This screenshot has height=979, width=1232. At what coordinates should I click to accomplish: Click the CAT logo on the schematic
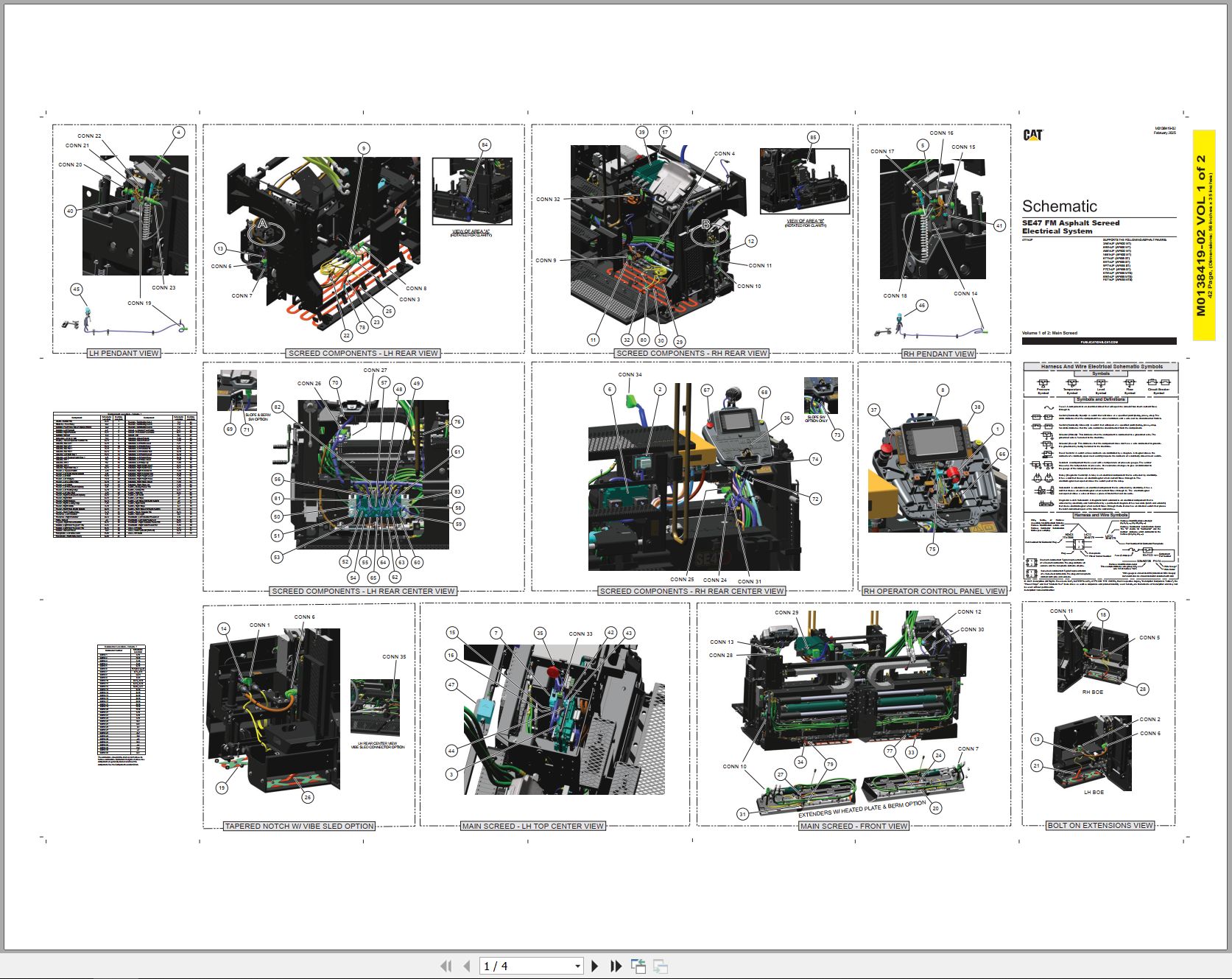[1033, 135]
